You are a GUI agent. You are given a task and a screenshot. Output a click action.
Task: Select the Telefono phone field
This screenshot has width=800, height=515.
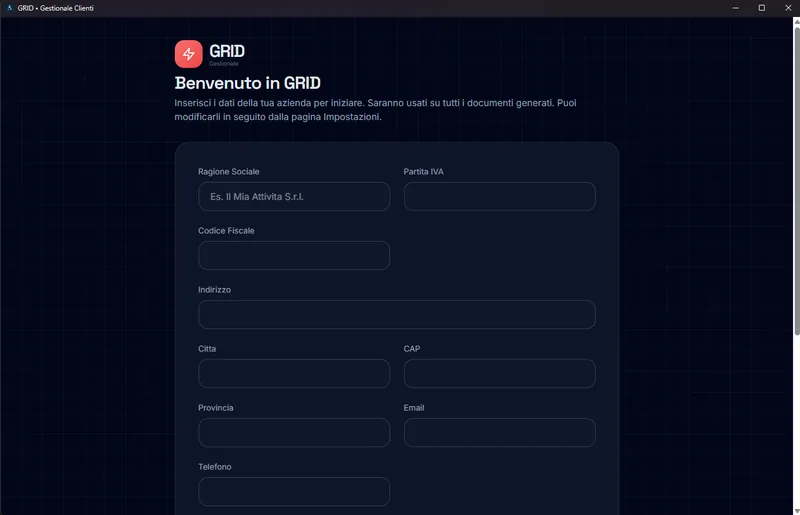(x=294, y=492)
